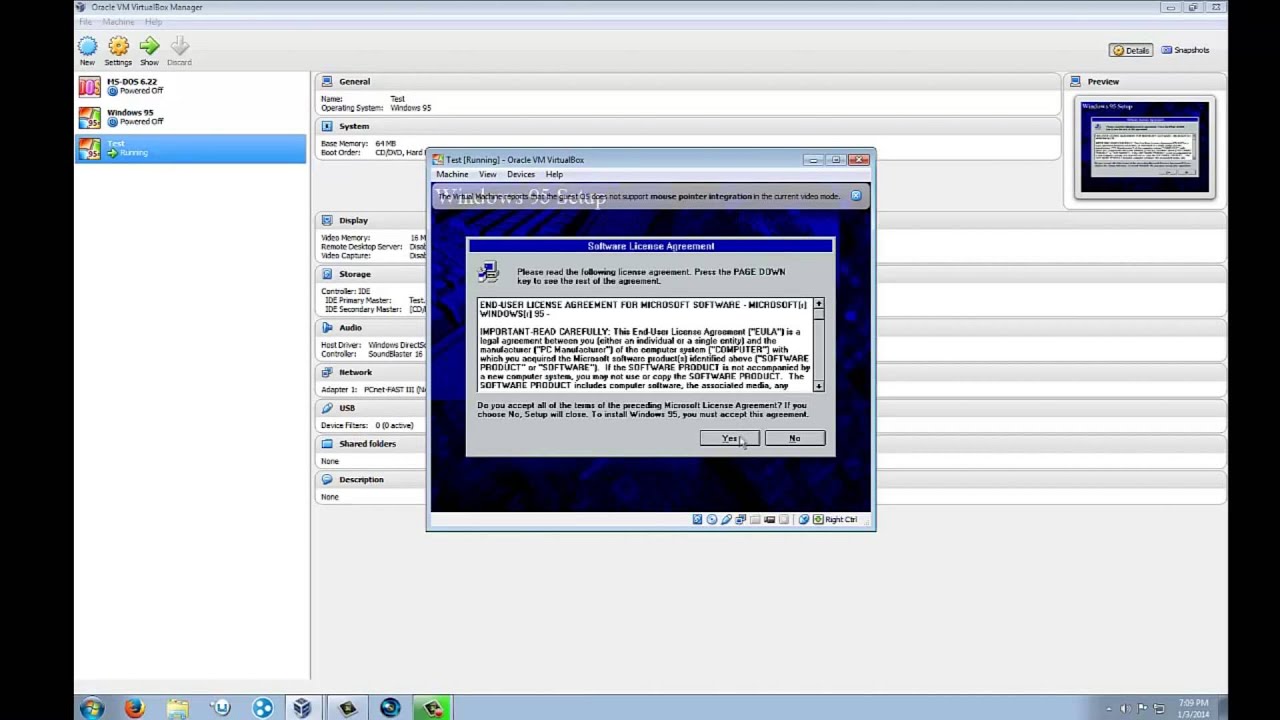The height and width of the screenshot is (720, 1280).
Task: Click the shared folders status bar icon
Action: pos(755,519)
